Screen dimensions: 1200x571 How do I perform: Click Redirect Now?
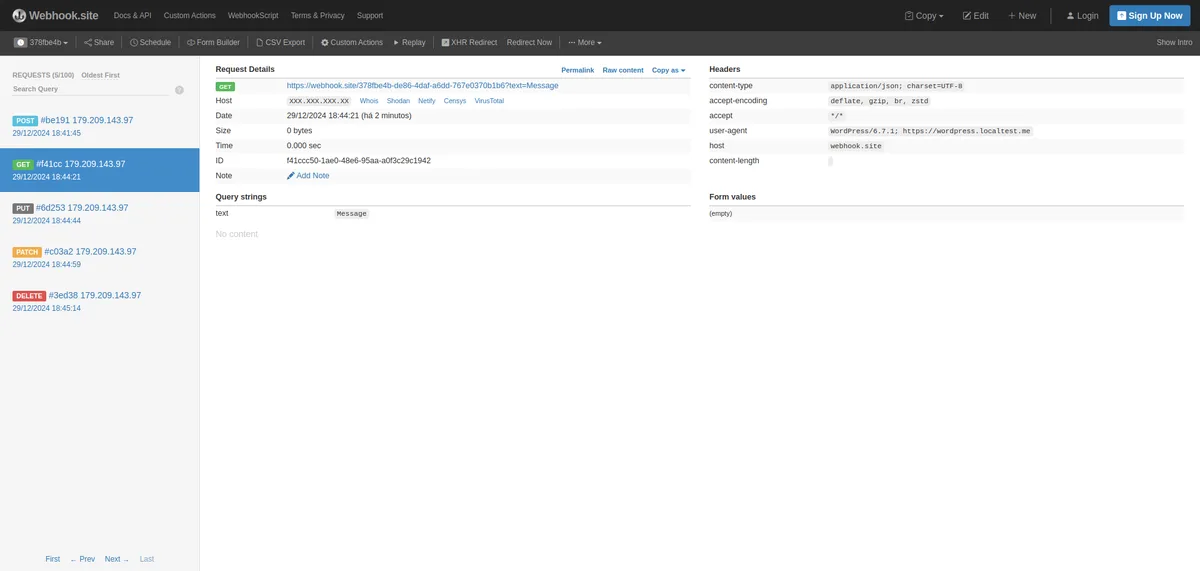[529, 43]
